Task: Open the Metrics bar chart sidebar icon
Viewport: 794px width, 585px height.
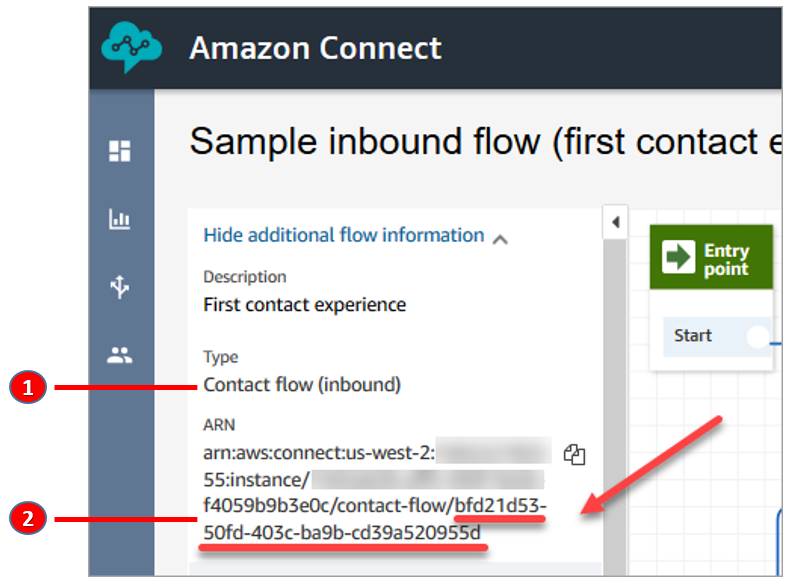Action: pos(120,220)
